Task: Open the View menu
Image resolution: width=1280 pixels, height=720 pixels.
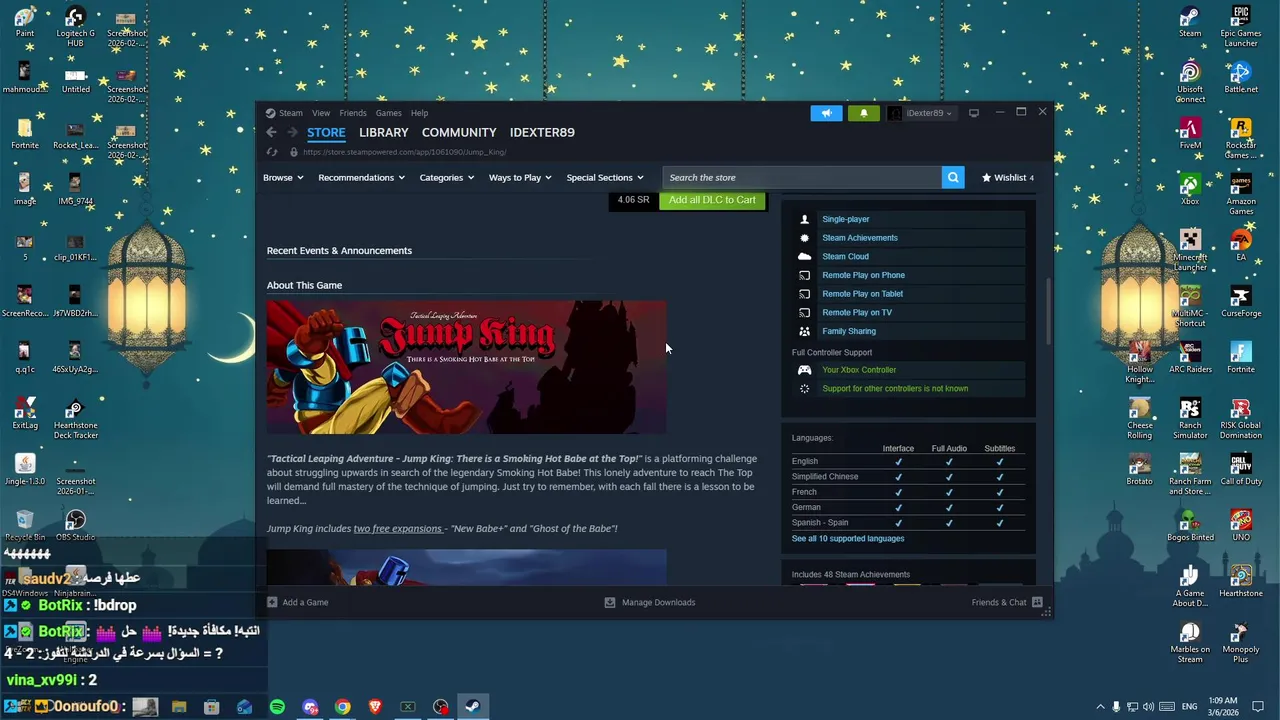Action: tap(321, 113)
